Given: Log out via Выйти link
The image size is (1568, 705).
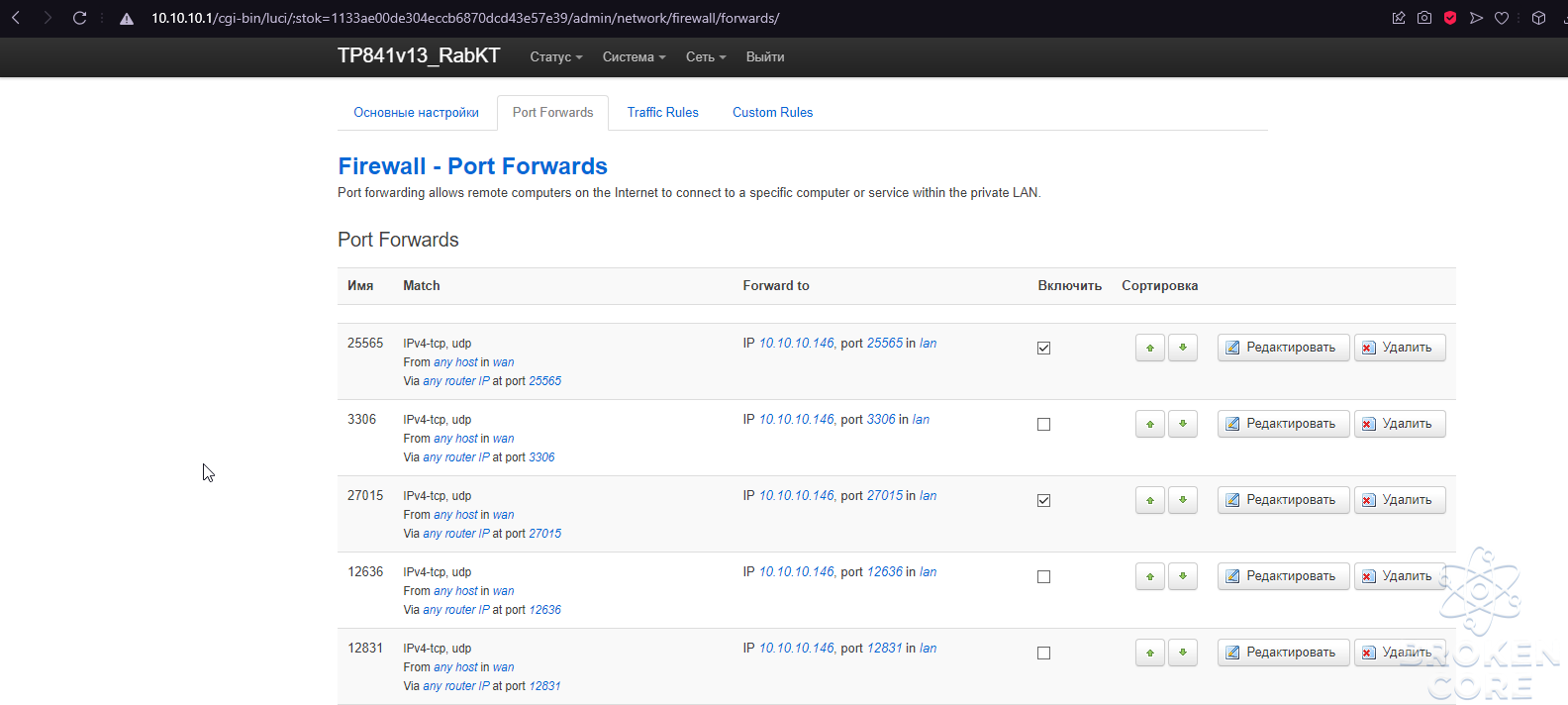Looking at the screenshot, I should pos(765,57).
